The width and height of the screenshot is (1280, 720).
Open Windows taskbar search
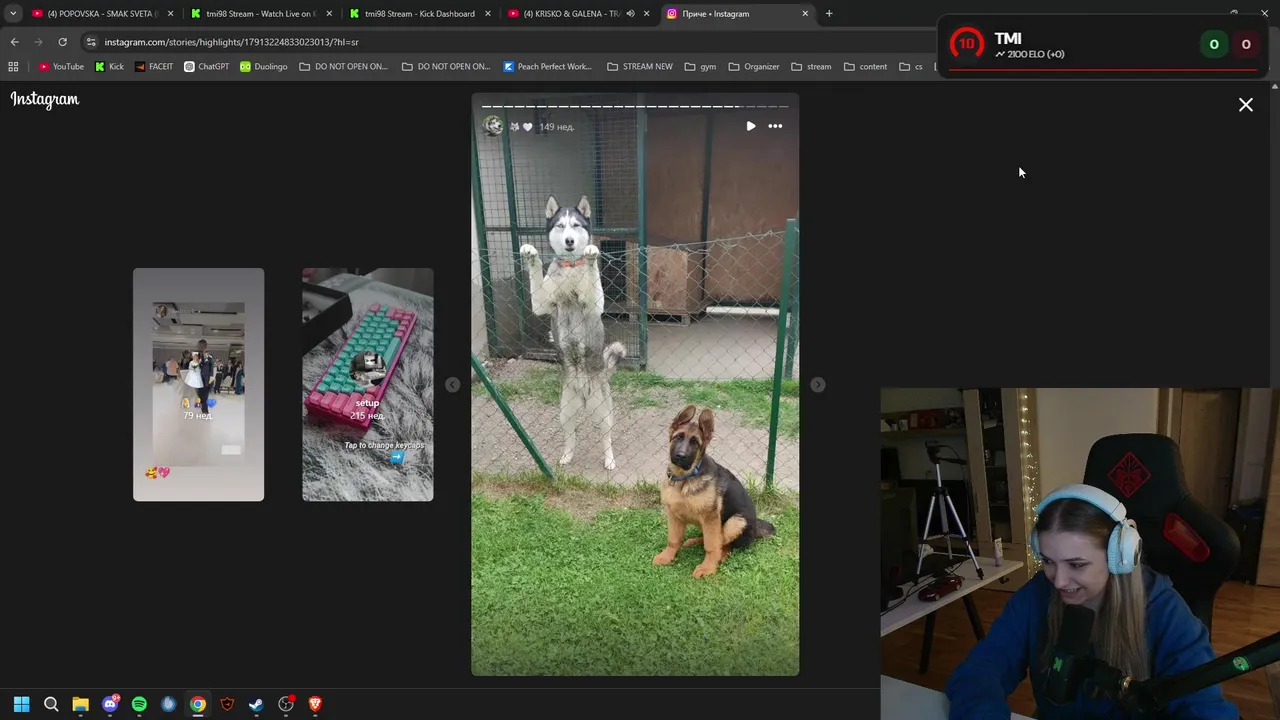point(51,704)
